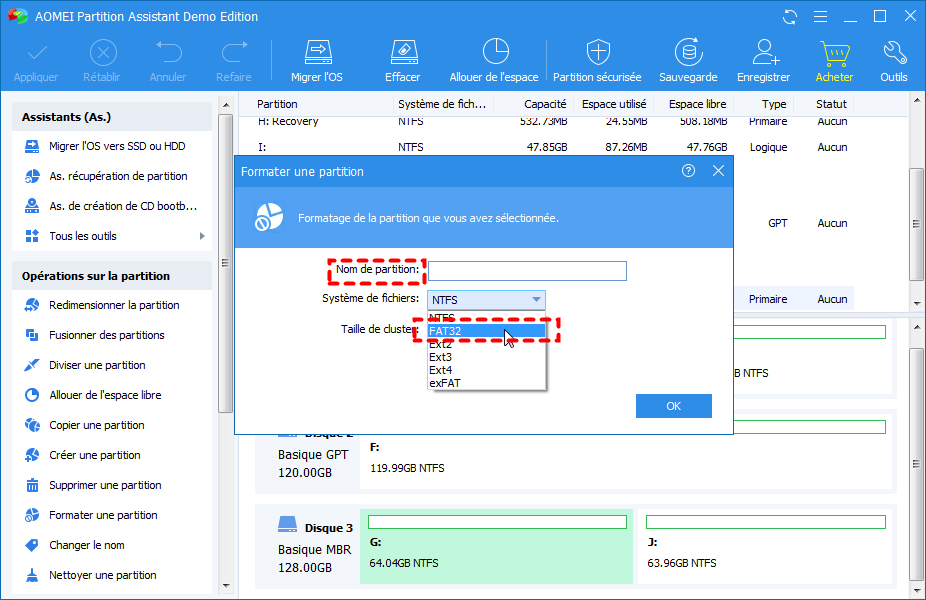Click the Acheter shopping cart icon
The image size is (926, 600).
(x=834, y=53)
